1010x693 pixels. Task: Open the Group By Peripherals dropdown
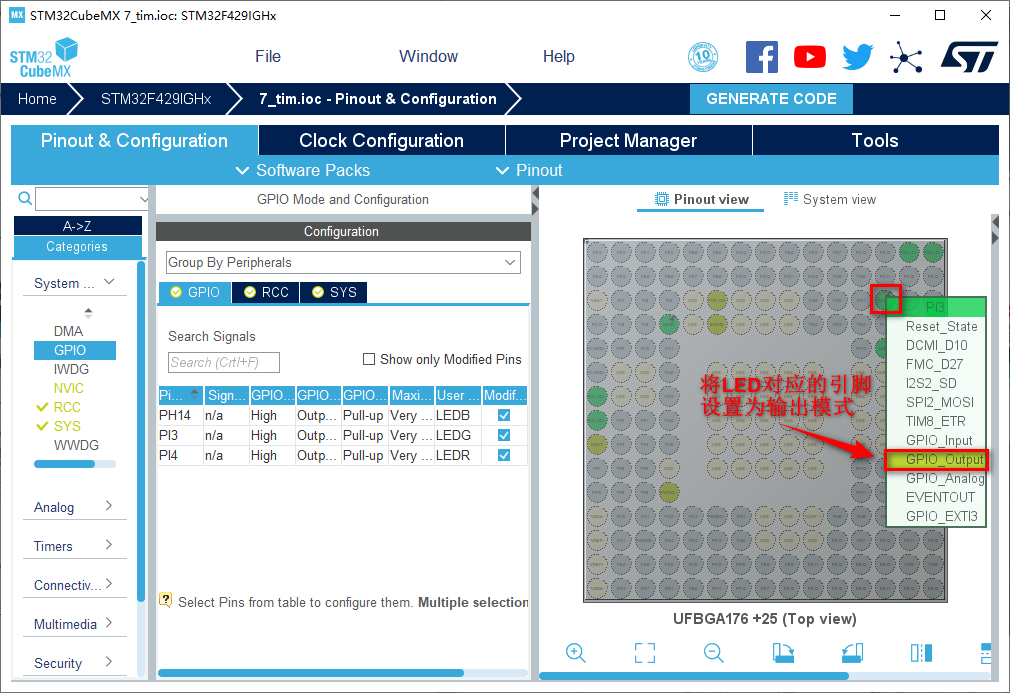343,262
